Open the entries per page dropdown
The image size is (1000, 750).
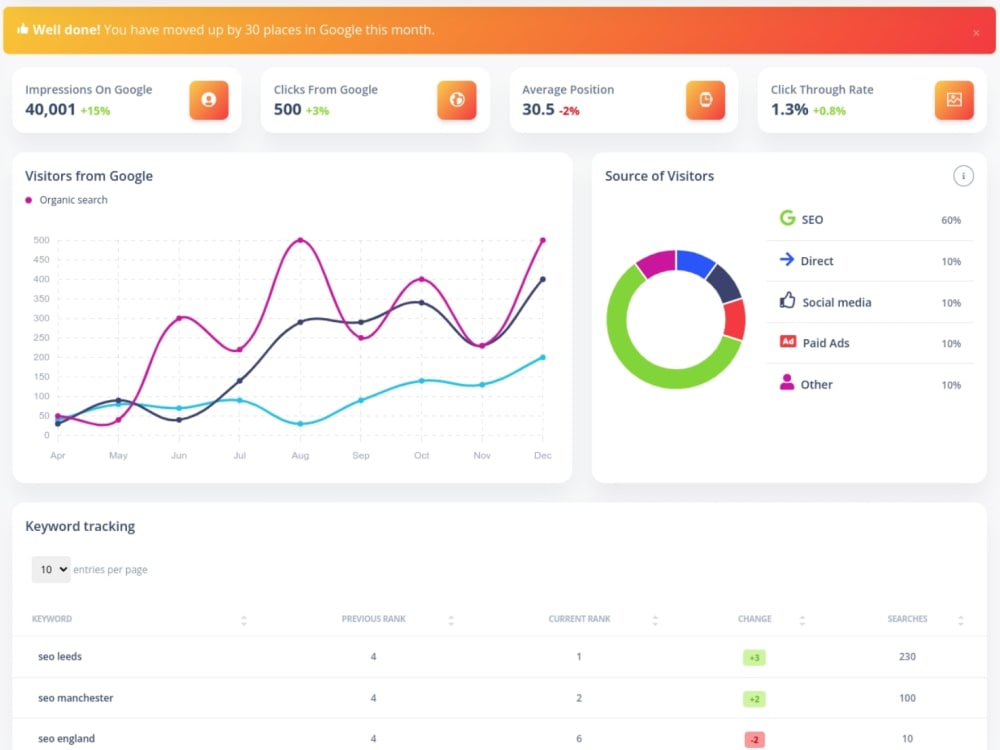click(x=52, y=570)
